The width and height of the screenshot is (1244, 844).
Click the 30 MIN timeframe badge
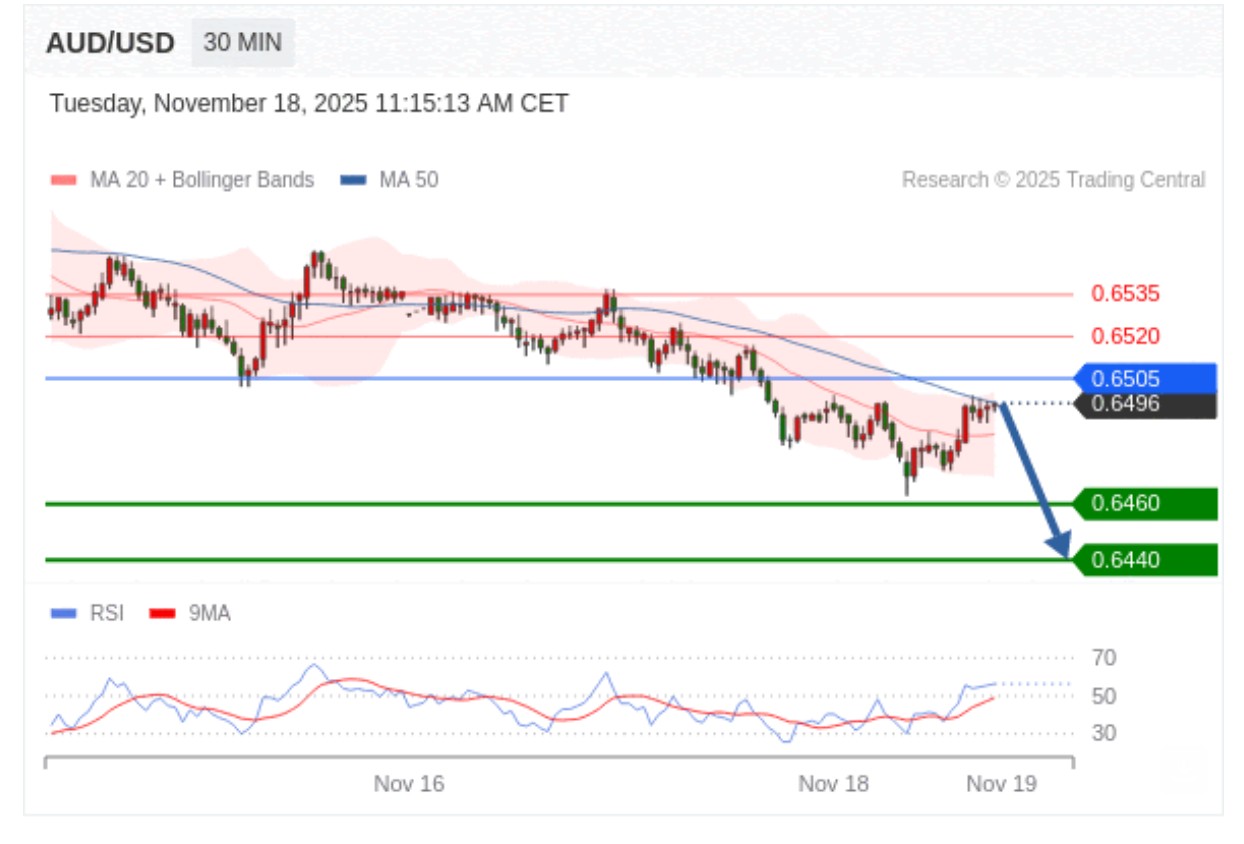tap(242, 43)
